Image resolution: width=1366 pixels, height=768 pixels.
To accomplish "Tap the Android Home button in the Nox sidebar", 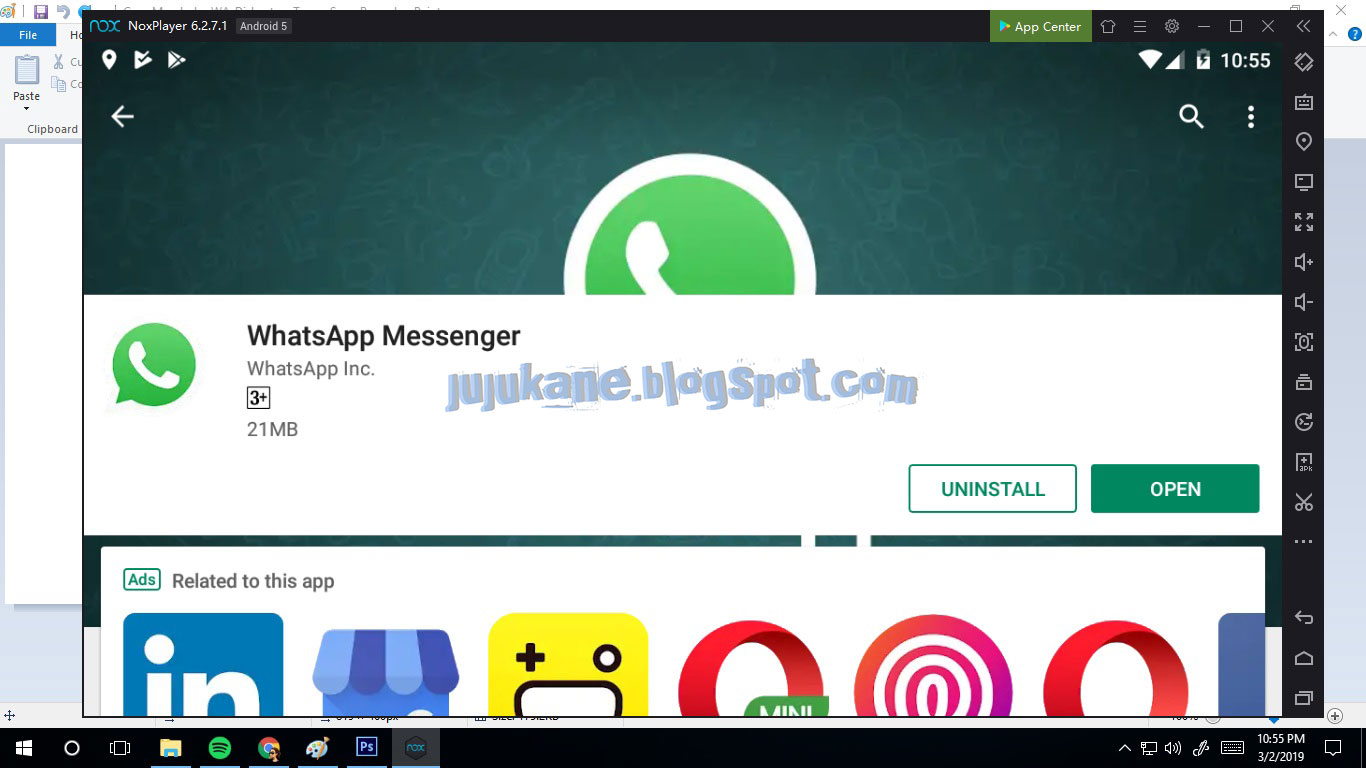I will tap(1304, 658).
